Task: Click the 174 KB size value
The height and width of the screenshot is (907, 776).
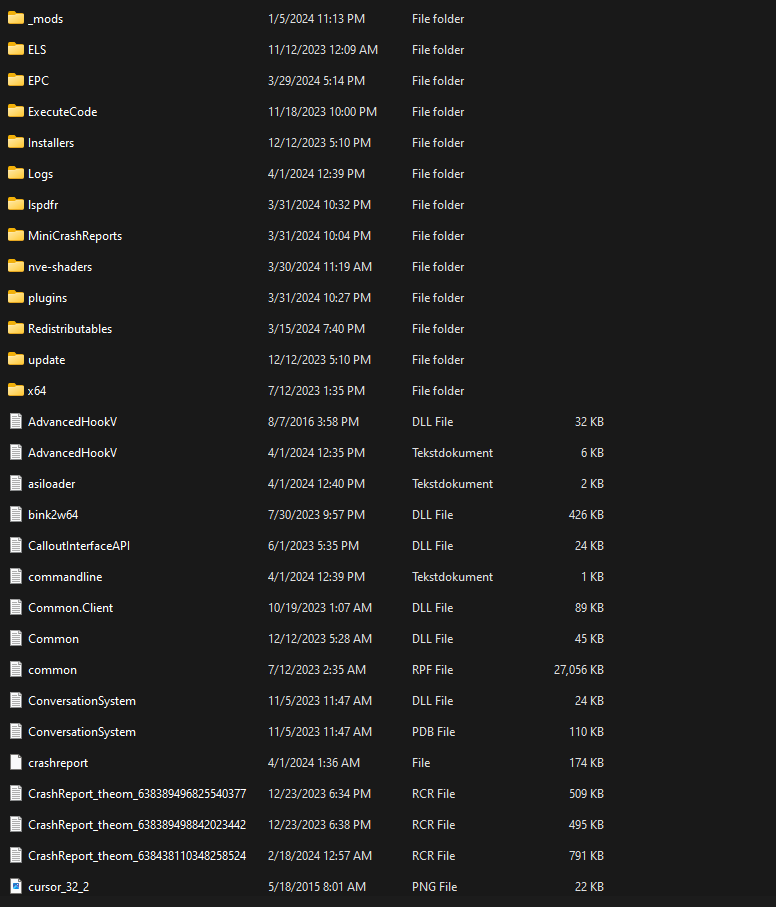Action: coord(586,763)
